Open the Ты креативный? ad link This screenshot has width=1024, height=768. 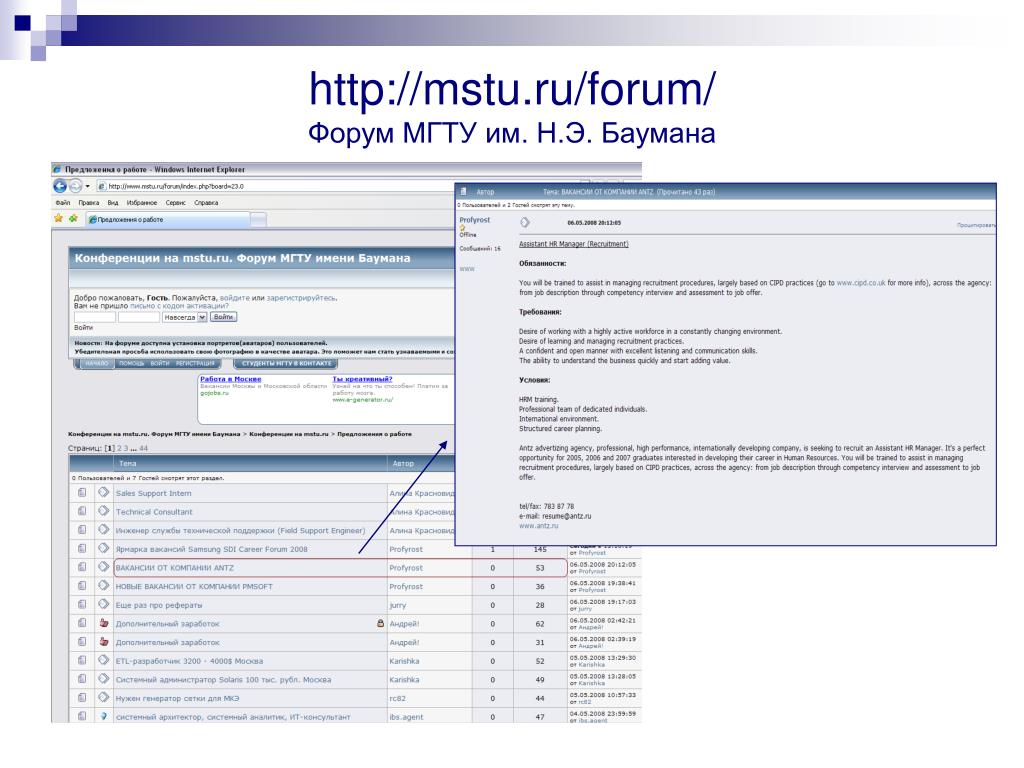click(362, 379)
